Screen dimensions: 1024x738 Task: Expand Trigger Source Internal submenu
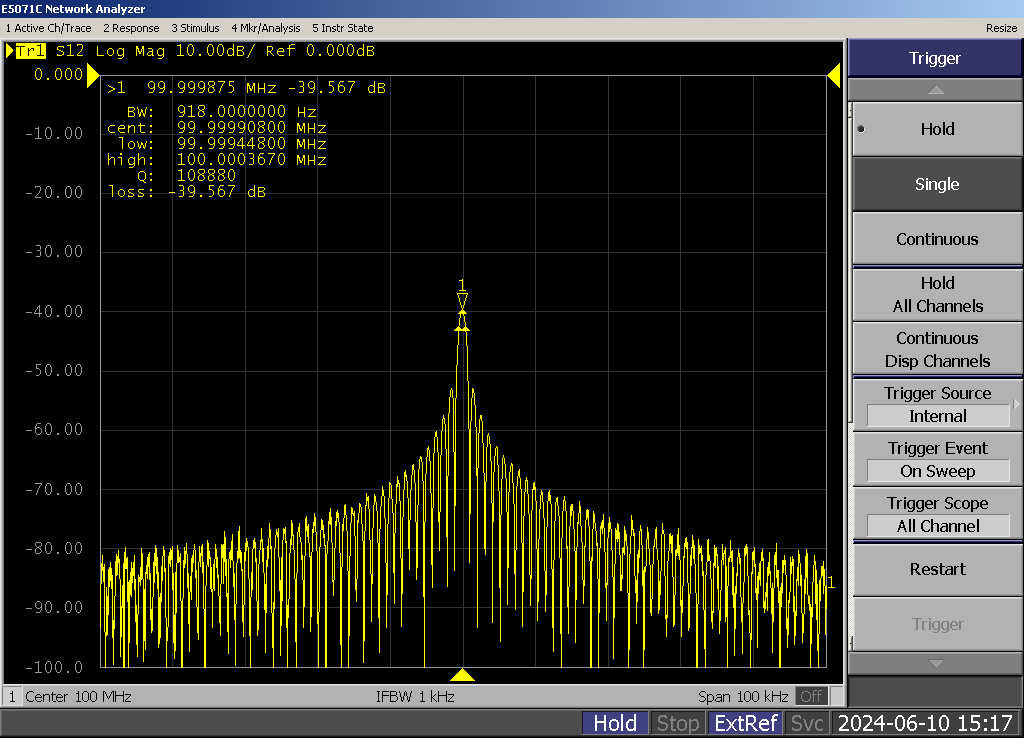(x=936, y=405)
